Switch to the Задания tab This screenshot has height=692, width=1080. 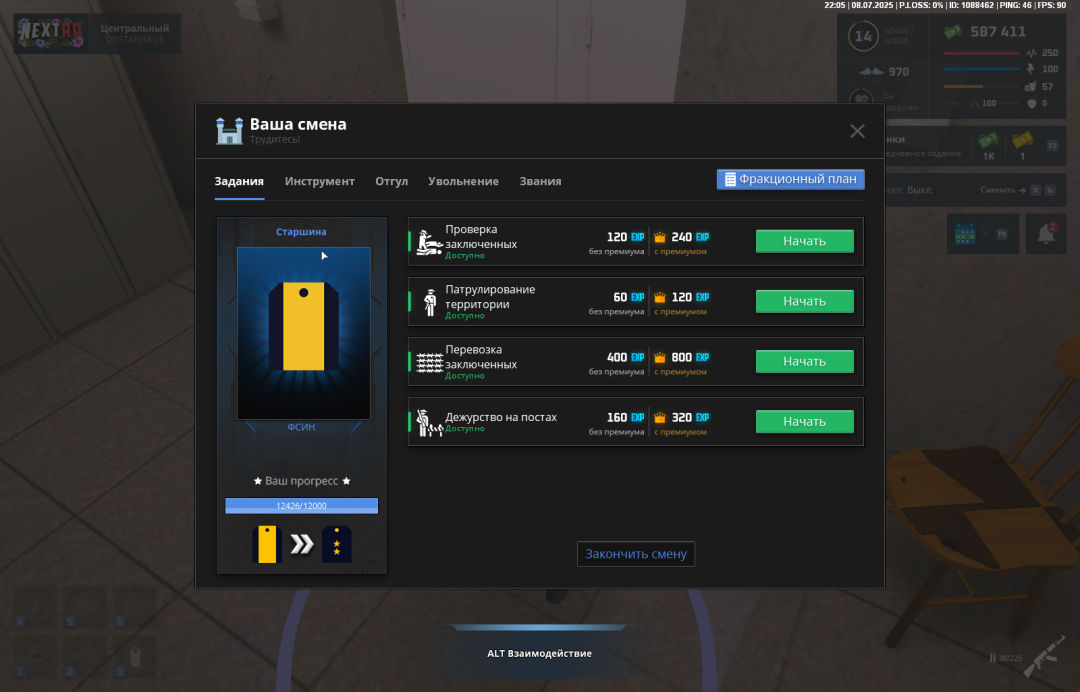[239, 181]
